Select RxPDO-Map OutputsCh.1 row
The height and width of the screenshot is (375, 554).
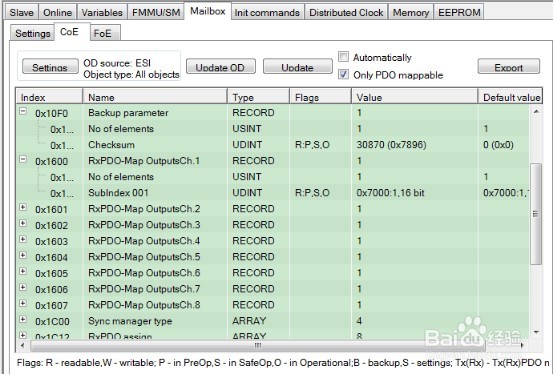click(273, 161)
